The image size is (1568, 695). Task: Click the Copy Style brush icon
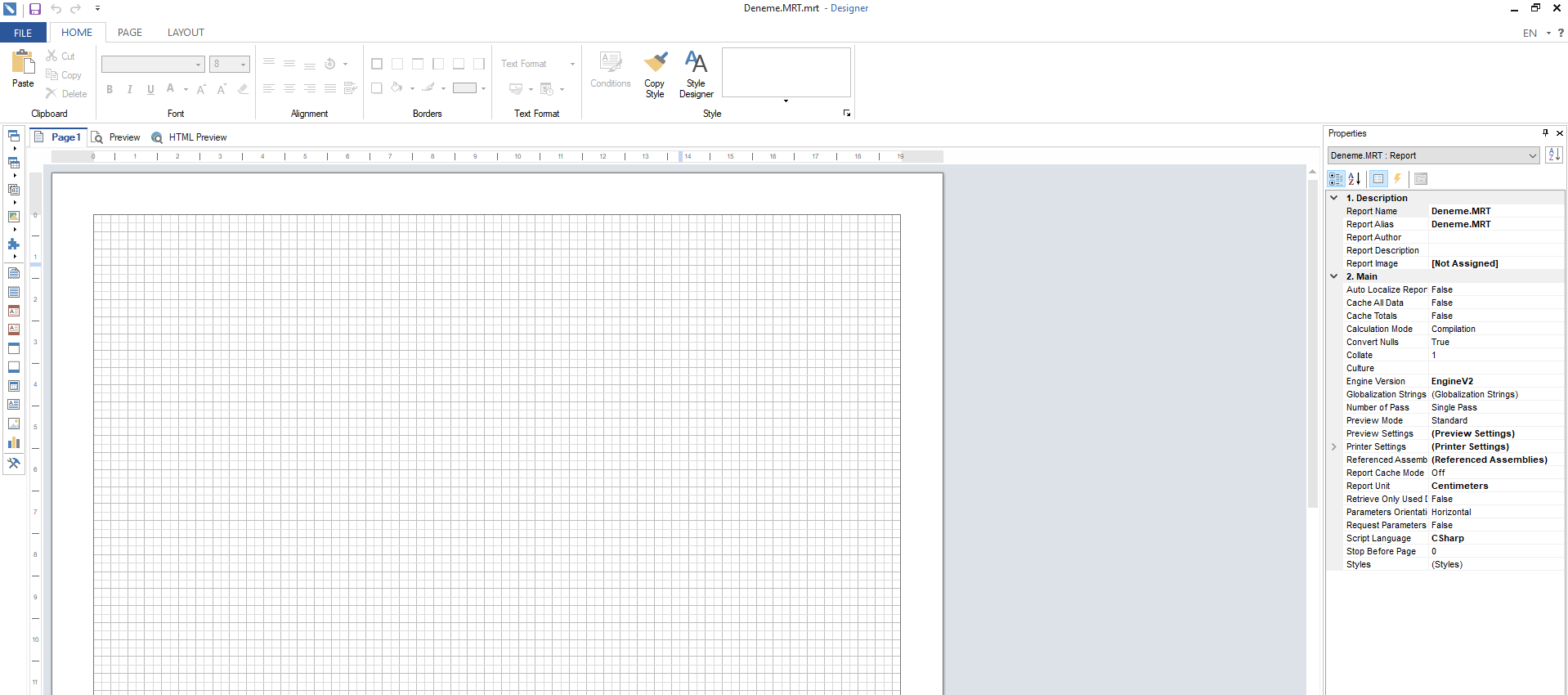655,63
